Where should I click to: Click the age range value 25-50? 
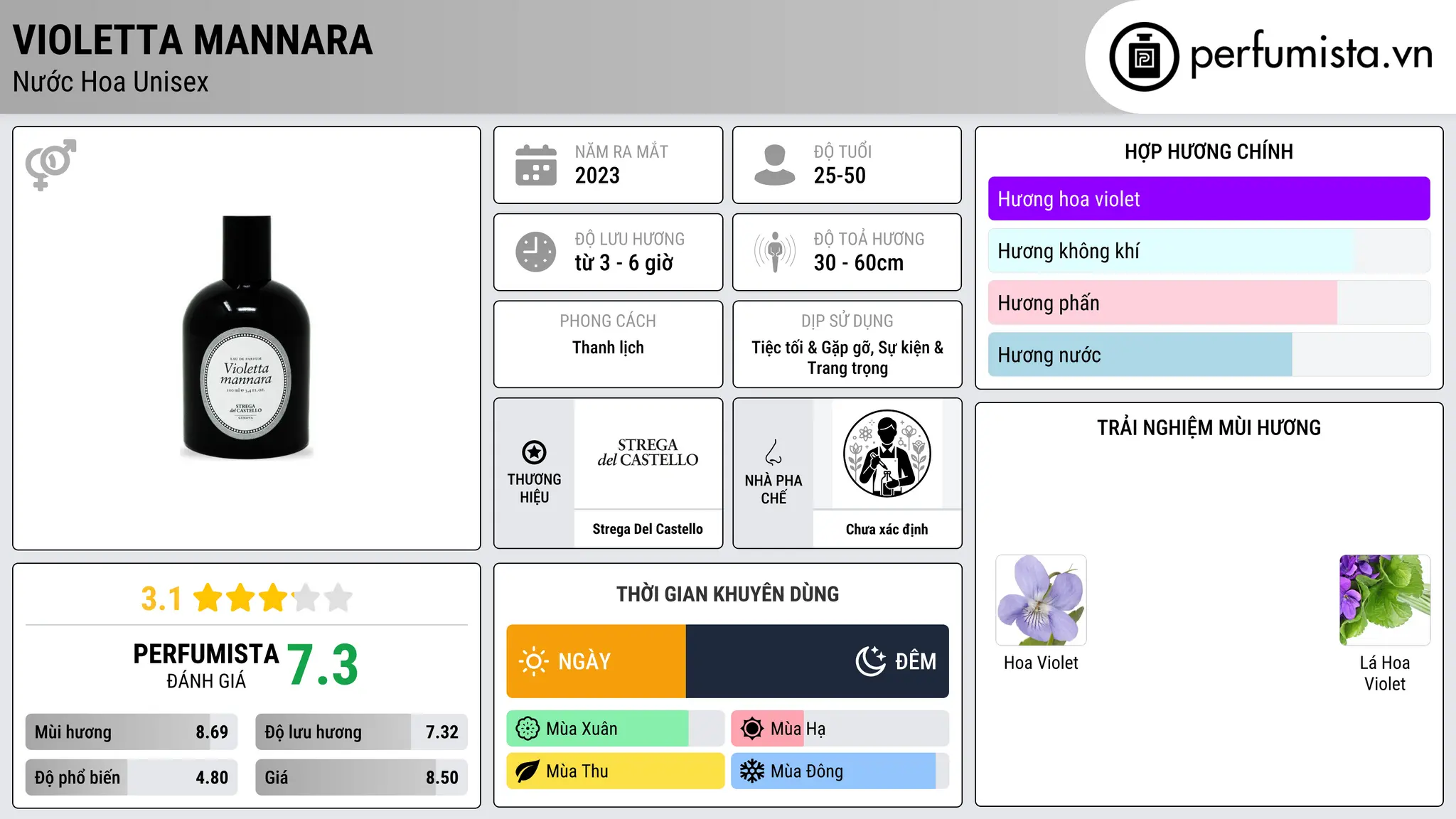[x=840, y=176]
